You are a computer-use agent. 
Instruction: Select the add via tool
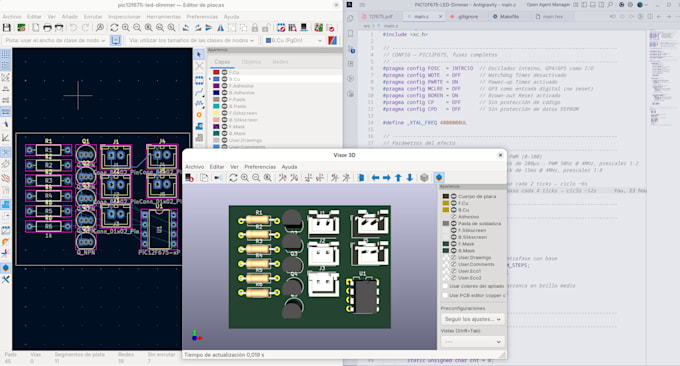[199, 114]
